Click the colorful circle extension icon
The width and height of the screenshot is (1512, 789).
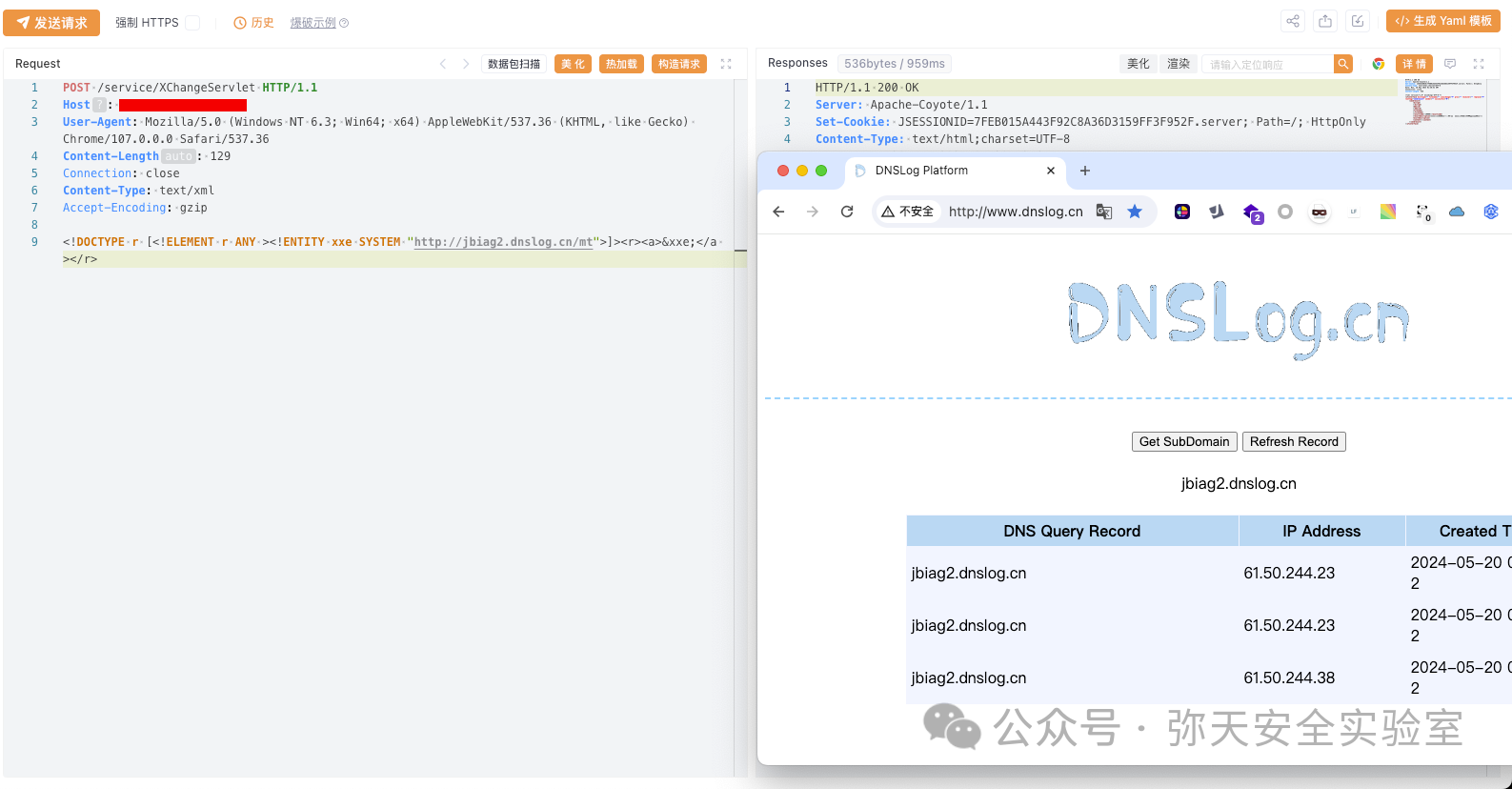tap(1182, 212)
